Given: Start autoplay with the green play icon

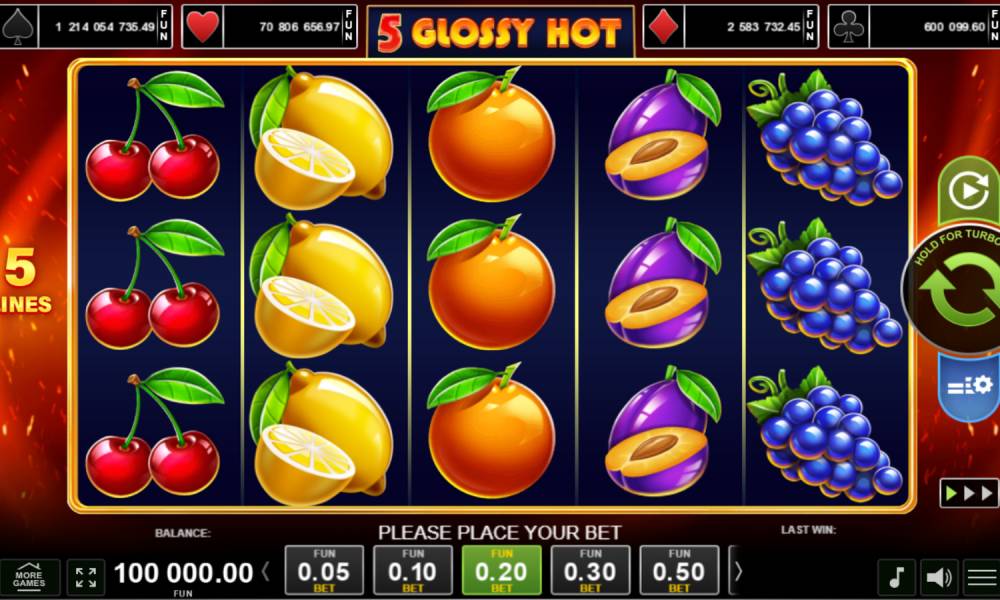Looking at the screenshot, I should (969, 190).
